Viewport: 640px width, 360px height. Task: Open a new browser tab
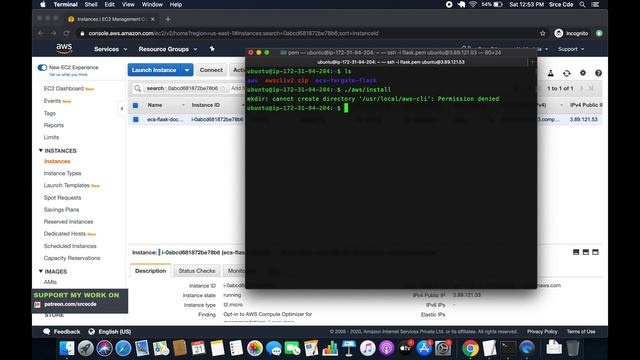(x=168, y=19)
